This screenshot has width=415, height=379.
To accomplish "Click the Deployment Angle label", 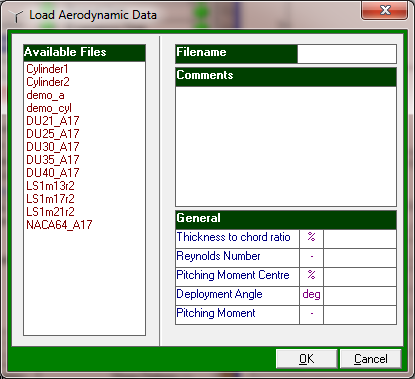I will point(219,294).
